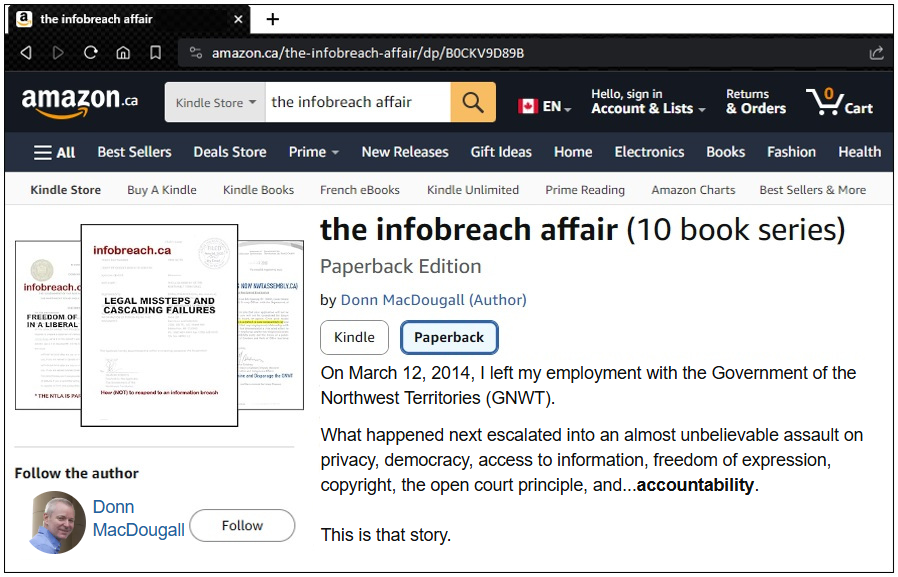Image resolution: width=898 pixels, height=577 pixels.
Task: Expand the Account & Lists menu
Action: pos(647,102)
